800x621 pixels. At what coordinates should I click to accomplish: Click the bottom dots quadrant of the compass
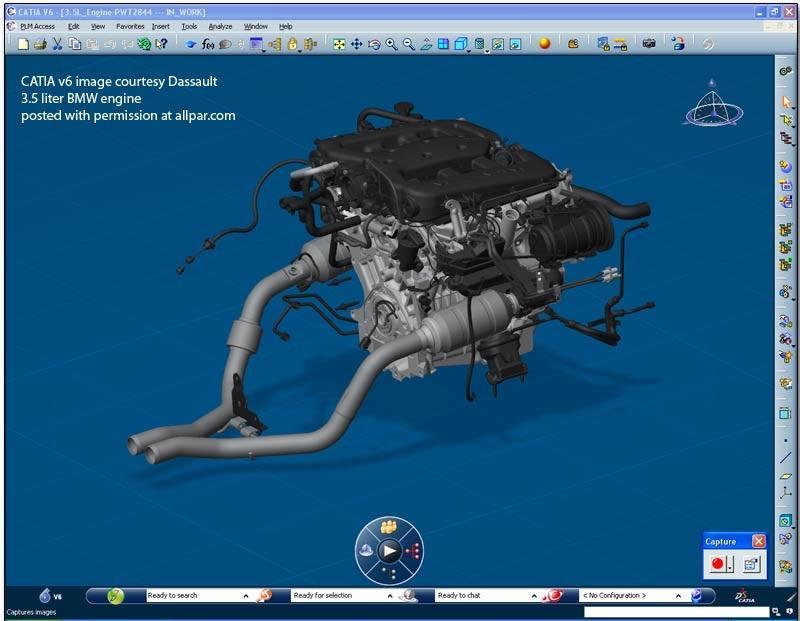tap(389, 574)
